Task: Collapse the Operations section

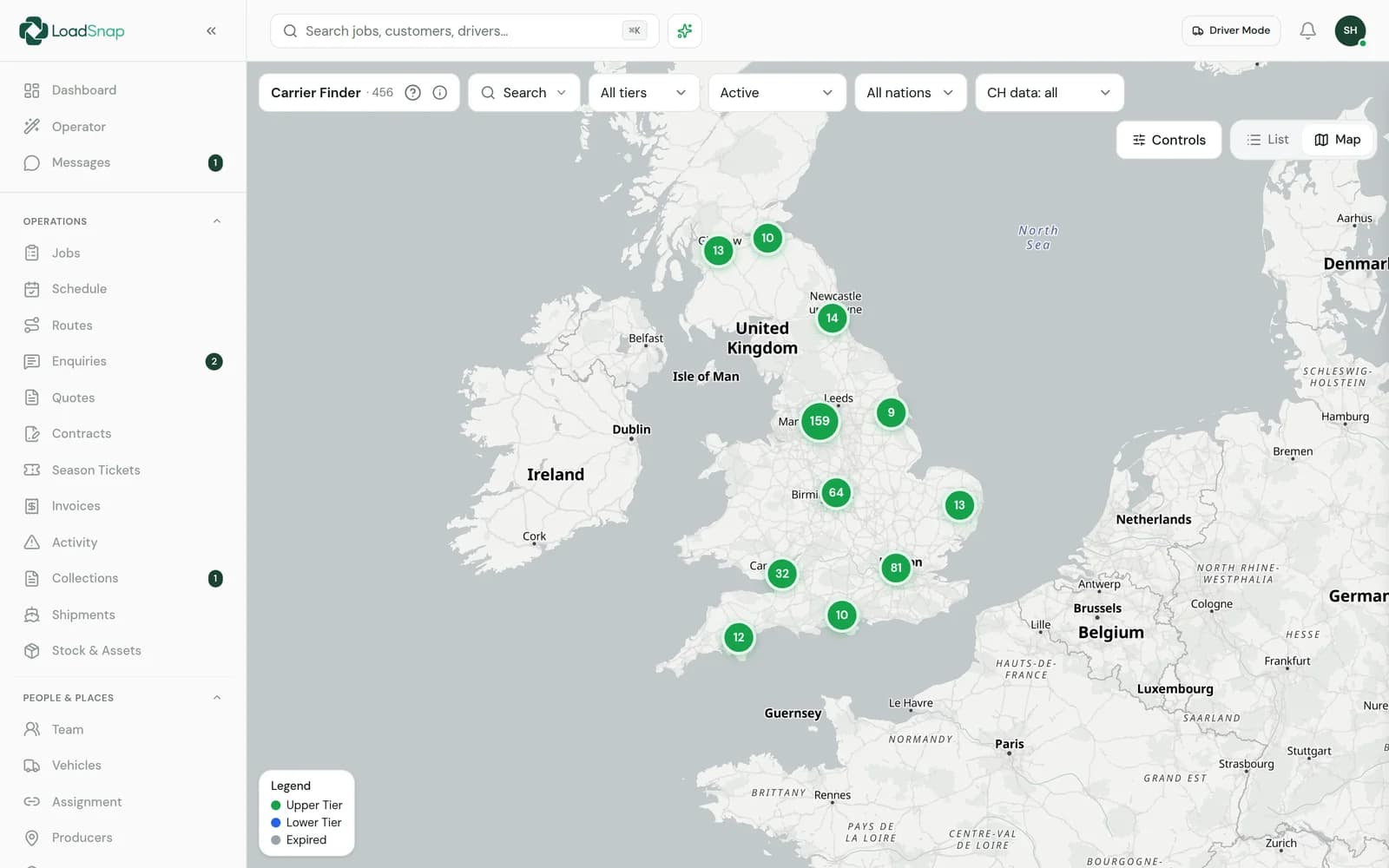Action: 217,221
